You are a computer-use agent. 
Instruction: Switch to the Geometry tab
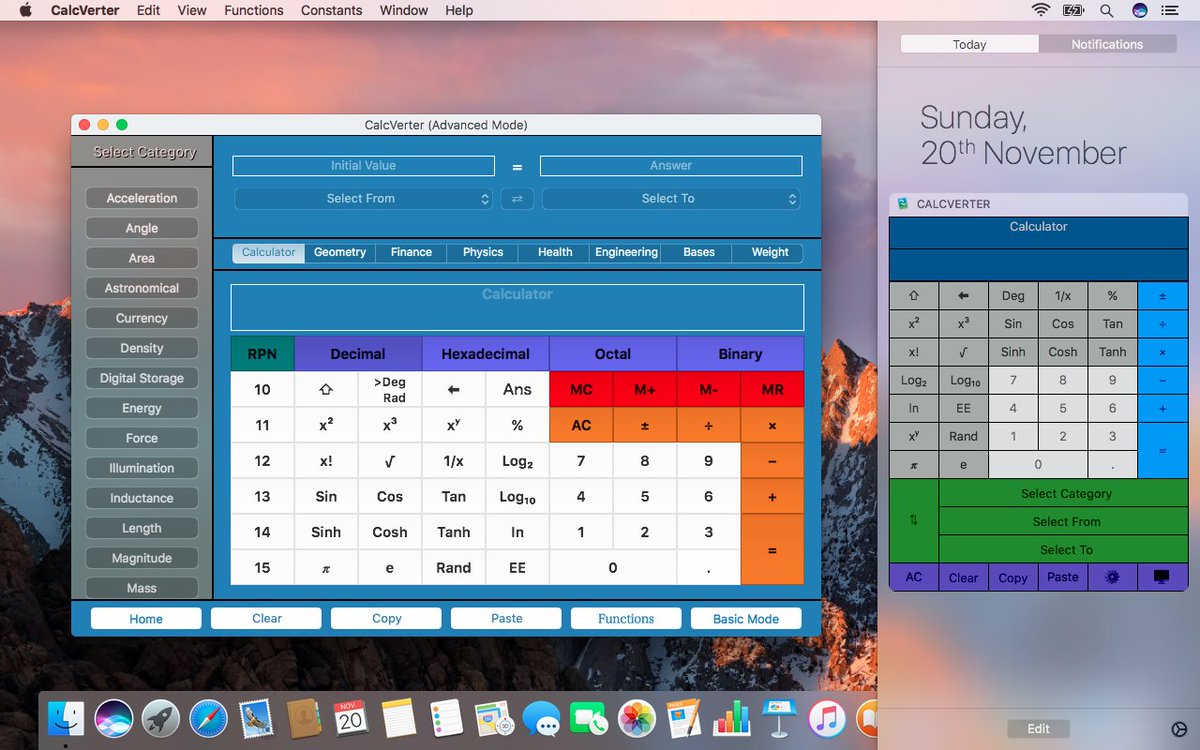pos(340,252)
